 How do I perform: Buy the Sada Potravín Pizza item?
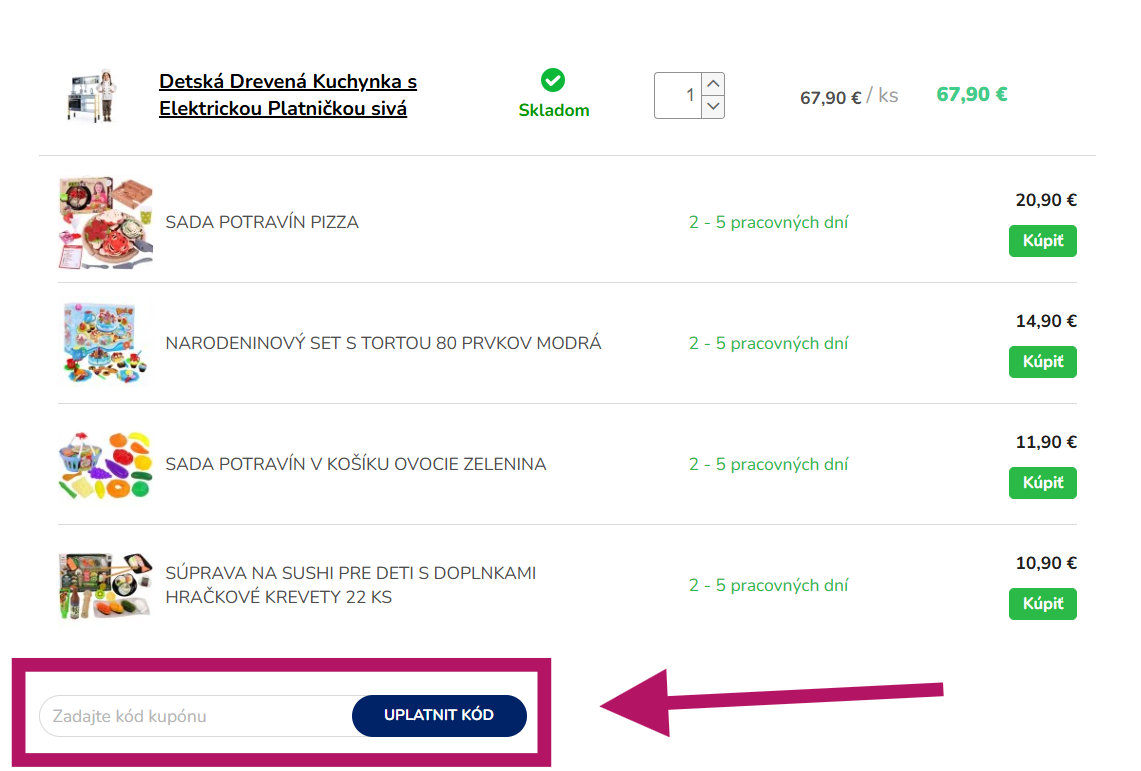(1042, 241)
